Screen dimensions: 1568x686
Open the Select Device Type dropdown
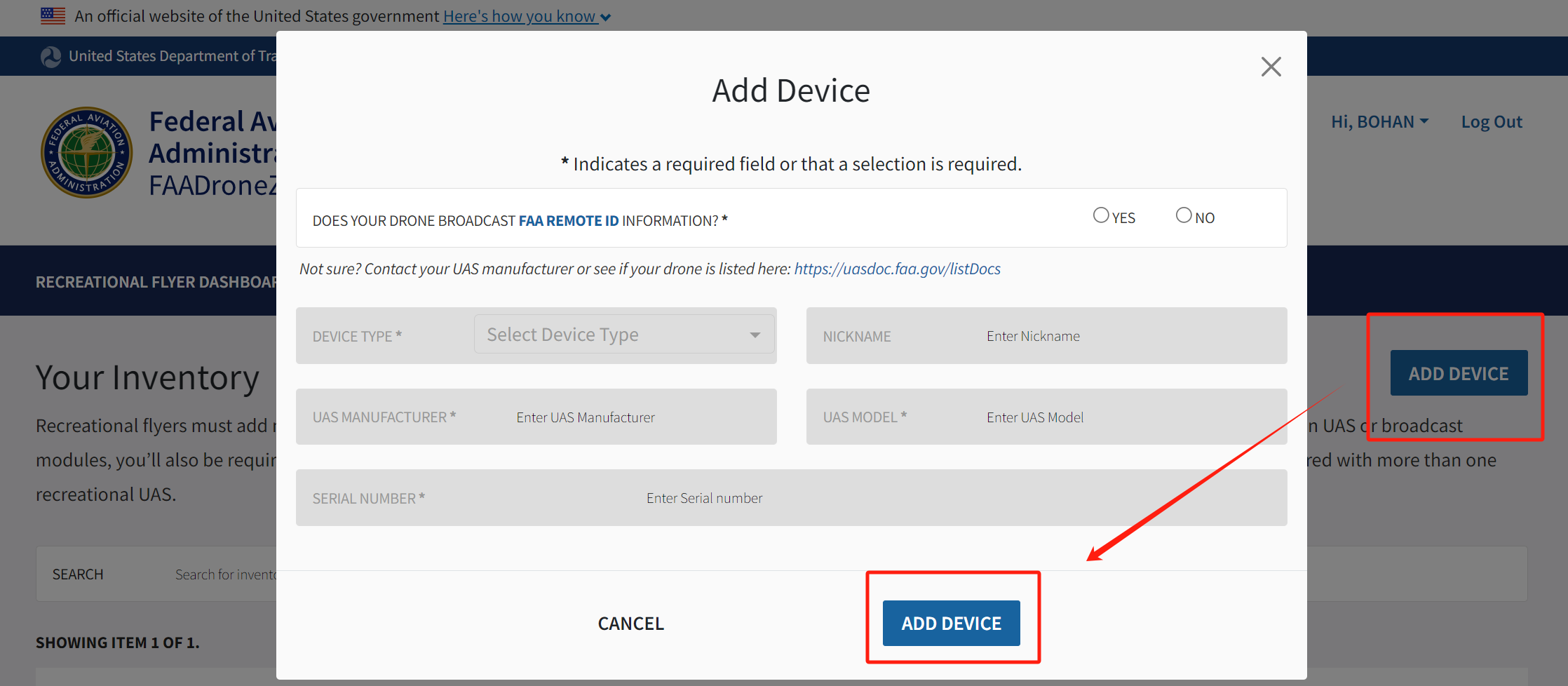point(623,335)
